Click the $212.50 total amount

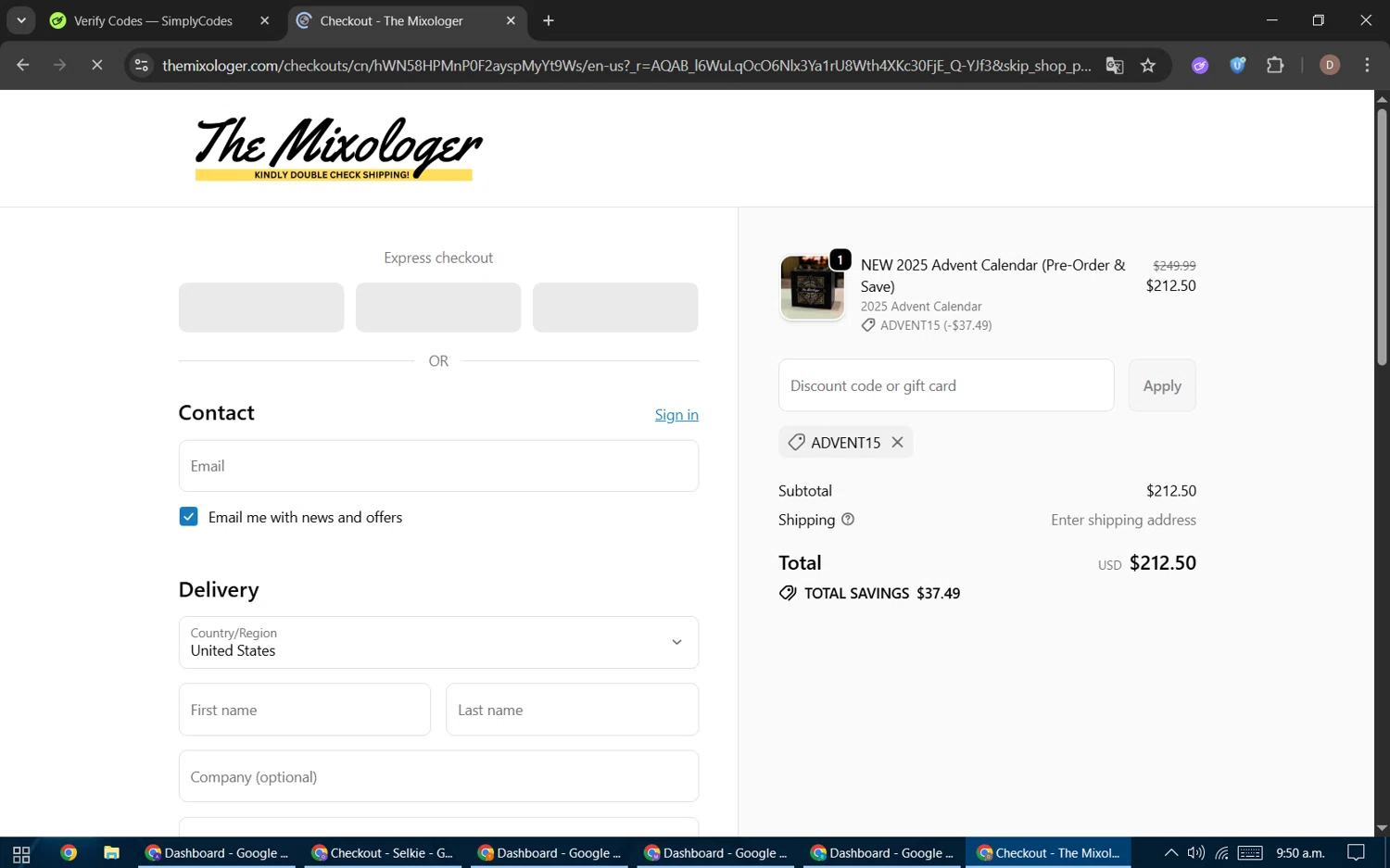pyautogui.click(x=1163, y=563)
